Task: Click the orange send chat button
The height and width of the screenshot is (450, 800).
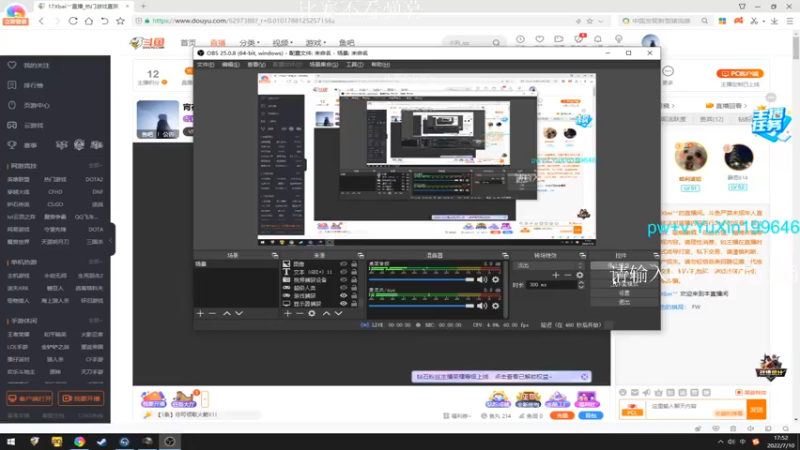Action: [x=756, y=409]
